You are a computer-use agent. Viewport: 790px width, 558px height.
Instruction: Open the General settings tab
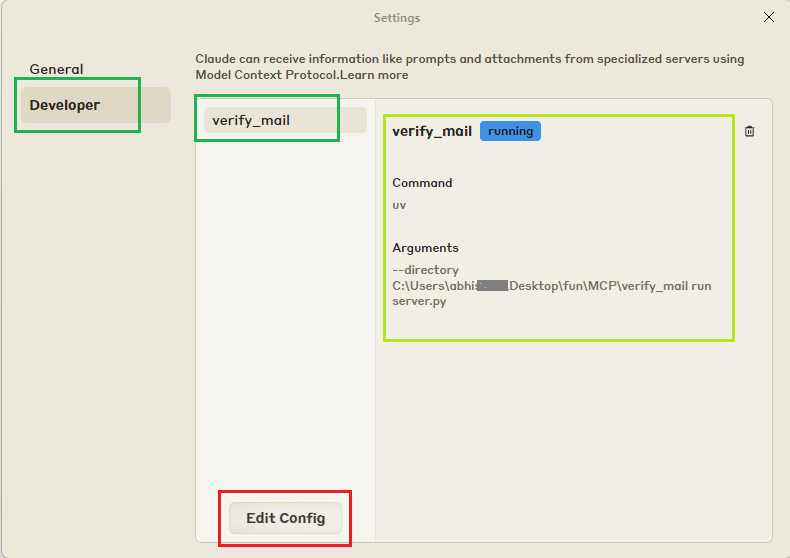pos(56,69)
